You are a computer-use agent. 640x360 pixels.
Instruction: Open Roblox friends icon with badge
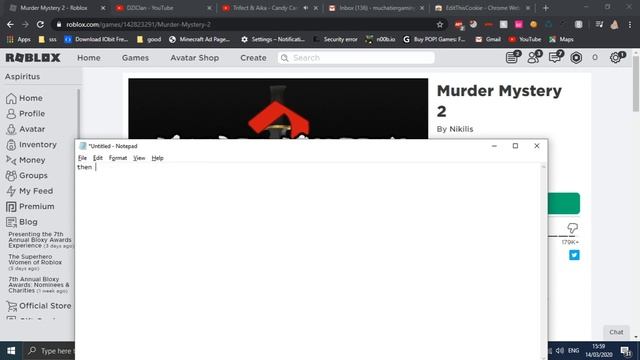click(x=533, y=58)
